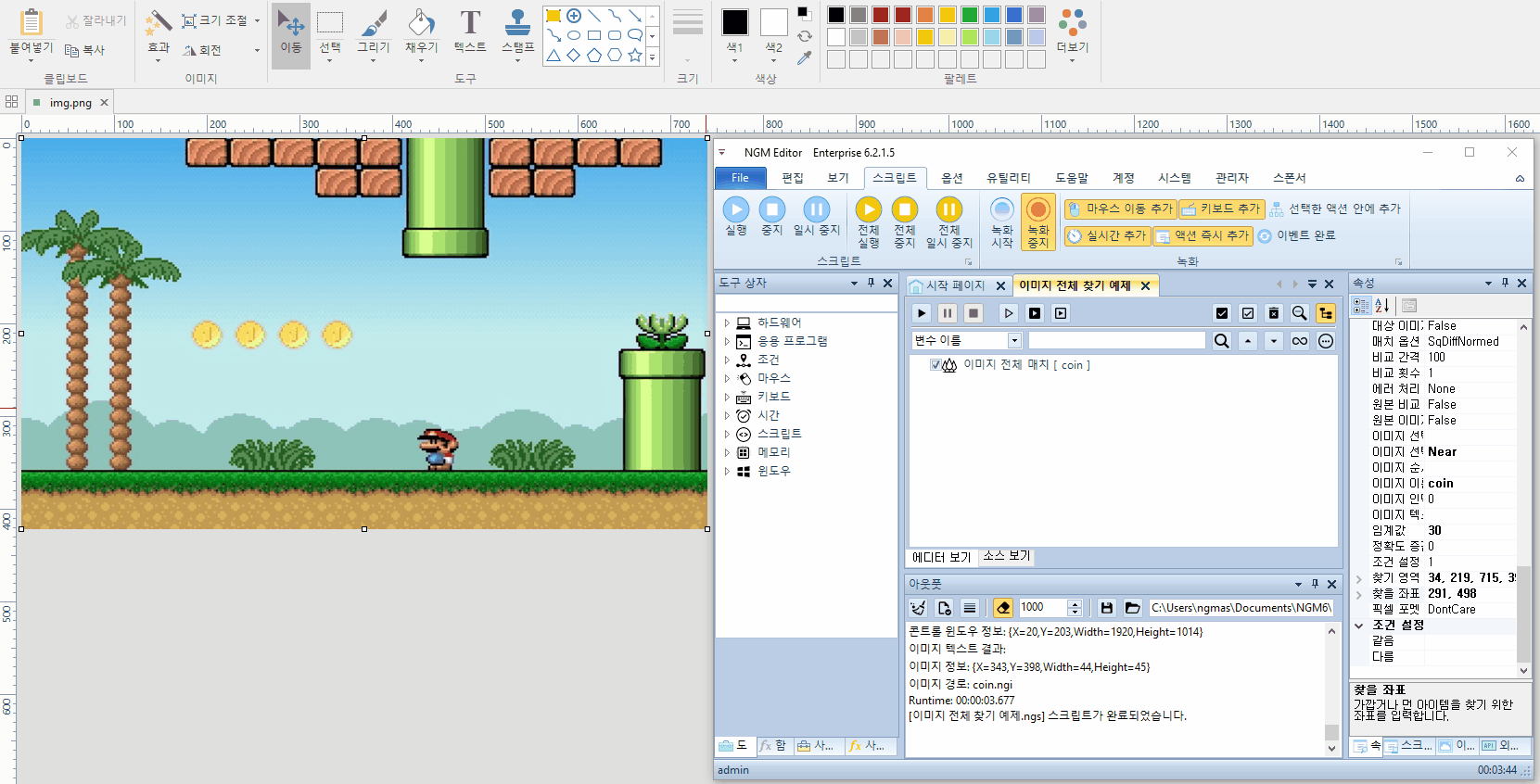The width and height of the screenshot is (1540, 784).
Task: Click uncheck-all outlined checkbox toolbar icon
Action: 1248,313
